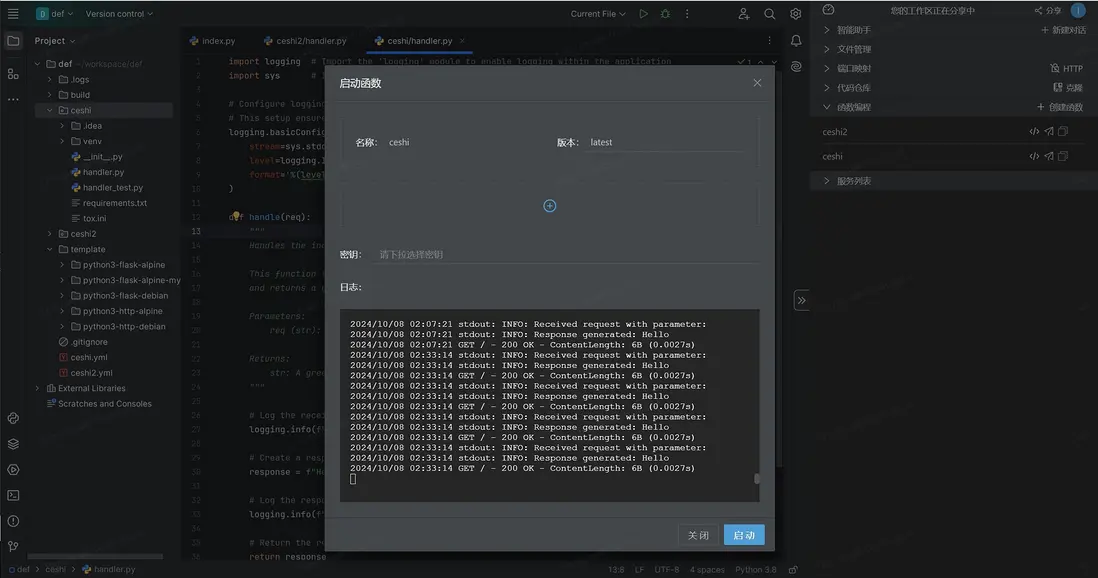The height and width of the screenshot is (578, 1098).
Task: Expand External Libraries node
Action: click(38, 388)
